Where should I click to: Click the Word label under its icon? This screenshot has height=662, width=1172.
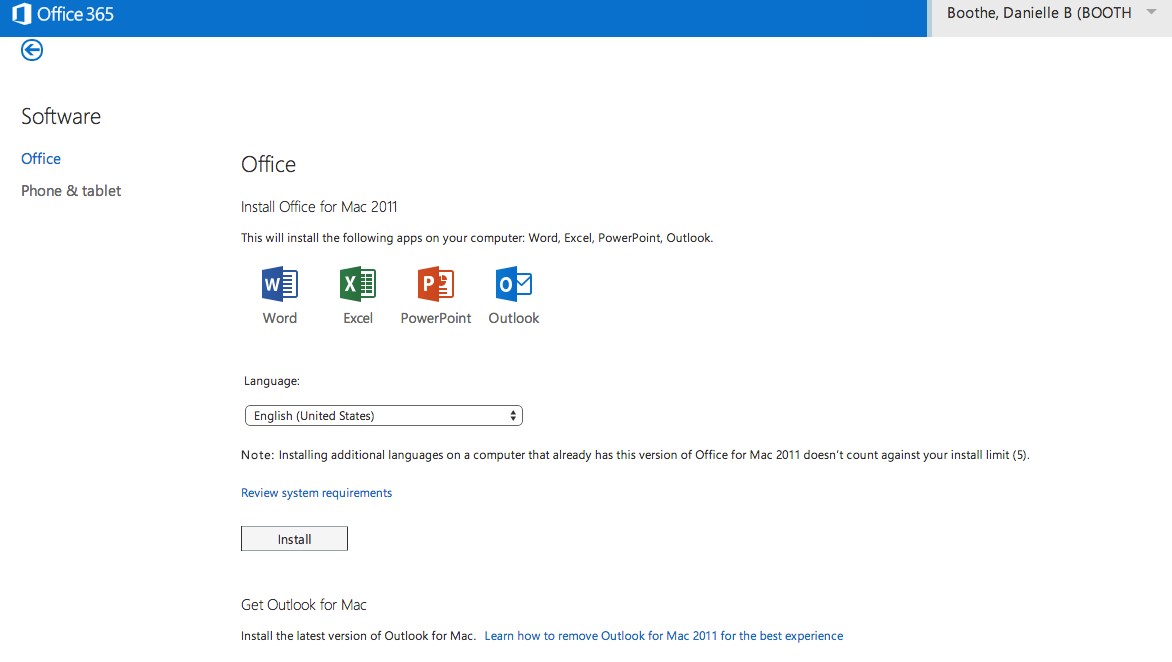point(280,318)
